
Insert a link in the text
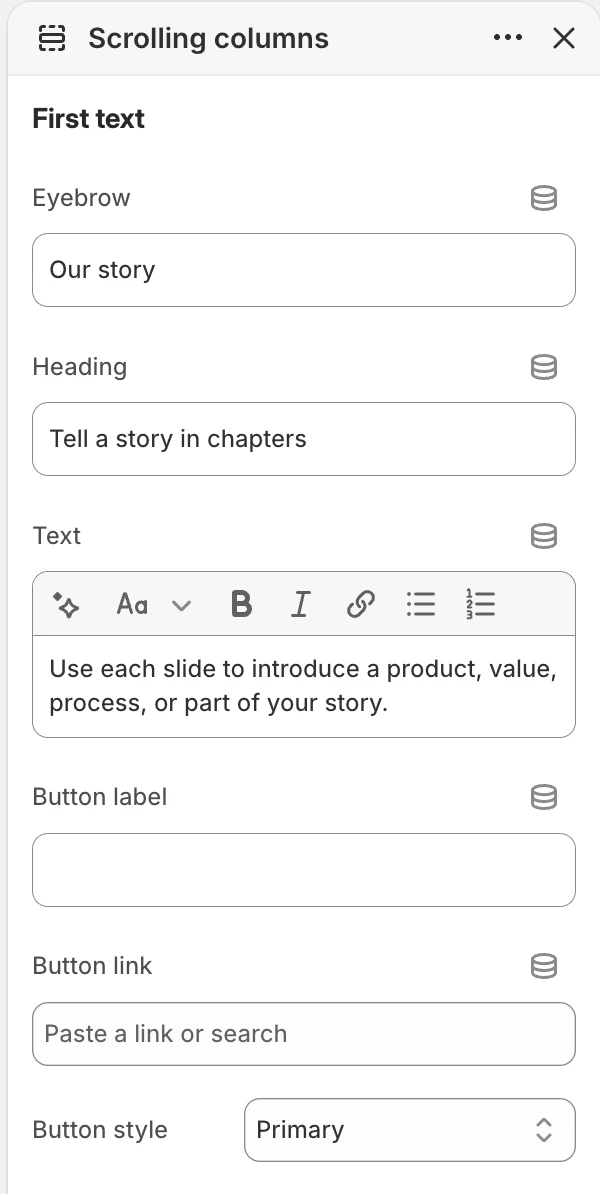click(360, 605)
